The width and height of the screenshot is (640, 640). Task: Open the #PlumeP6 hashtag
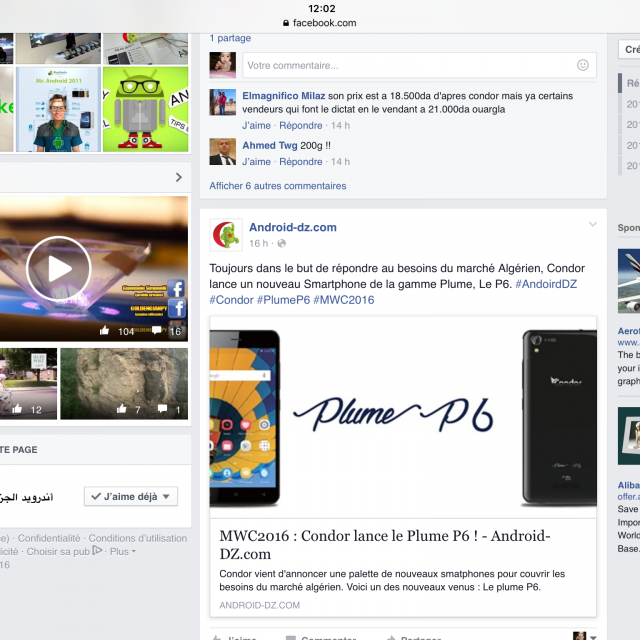284,300
